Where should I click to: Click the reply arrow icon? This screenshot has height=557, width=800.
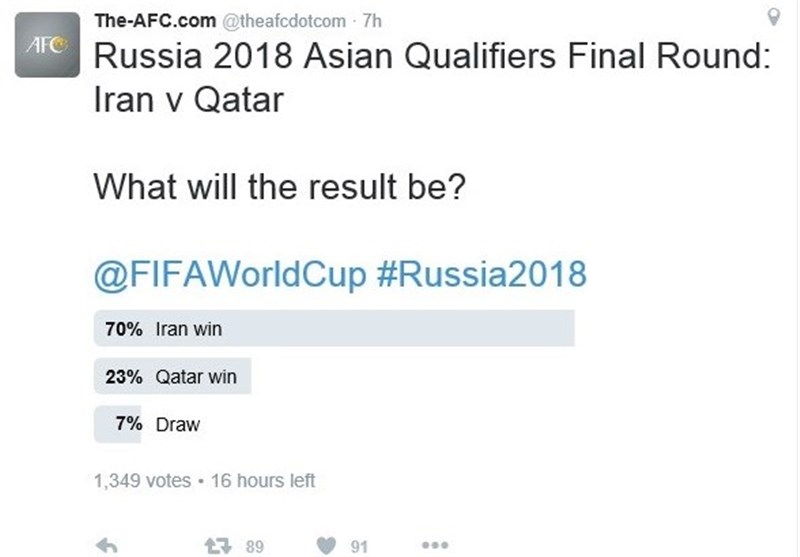pos(105,546)
